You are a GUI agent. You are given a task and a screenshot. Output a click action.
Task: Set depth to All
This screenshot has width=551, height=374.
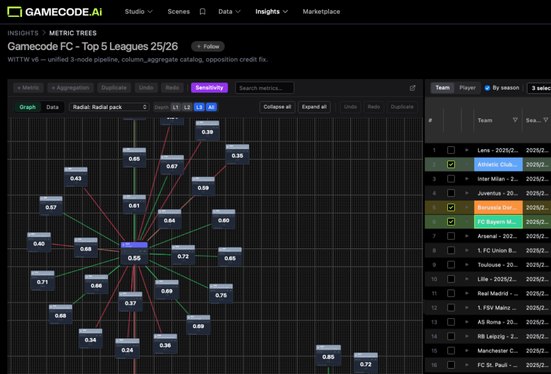click(211, 107)
